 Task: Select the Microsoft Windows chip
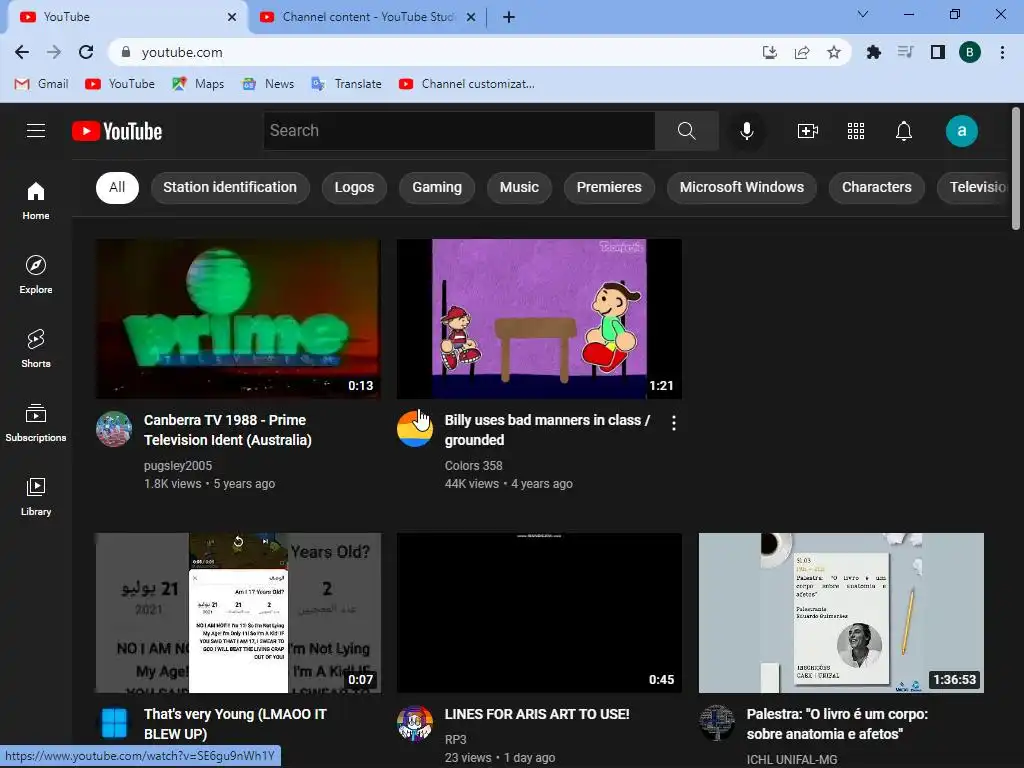[742, 187]
